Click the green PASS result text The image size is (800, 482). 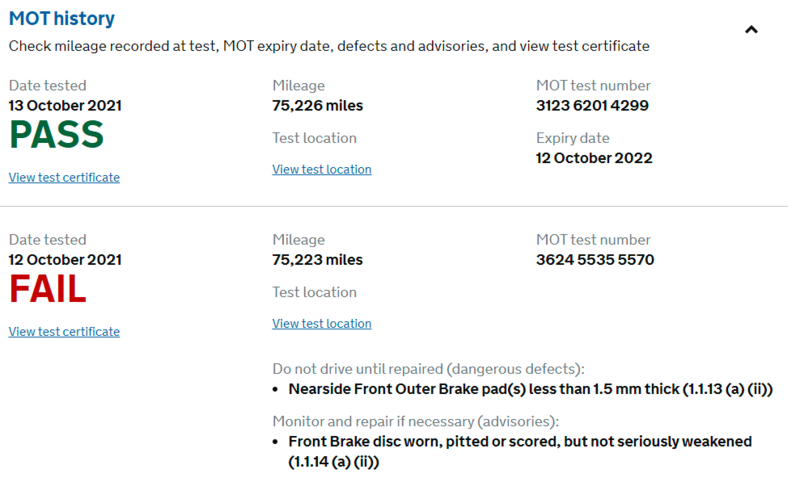tap(56, 136)
